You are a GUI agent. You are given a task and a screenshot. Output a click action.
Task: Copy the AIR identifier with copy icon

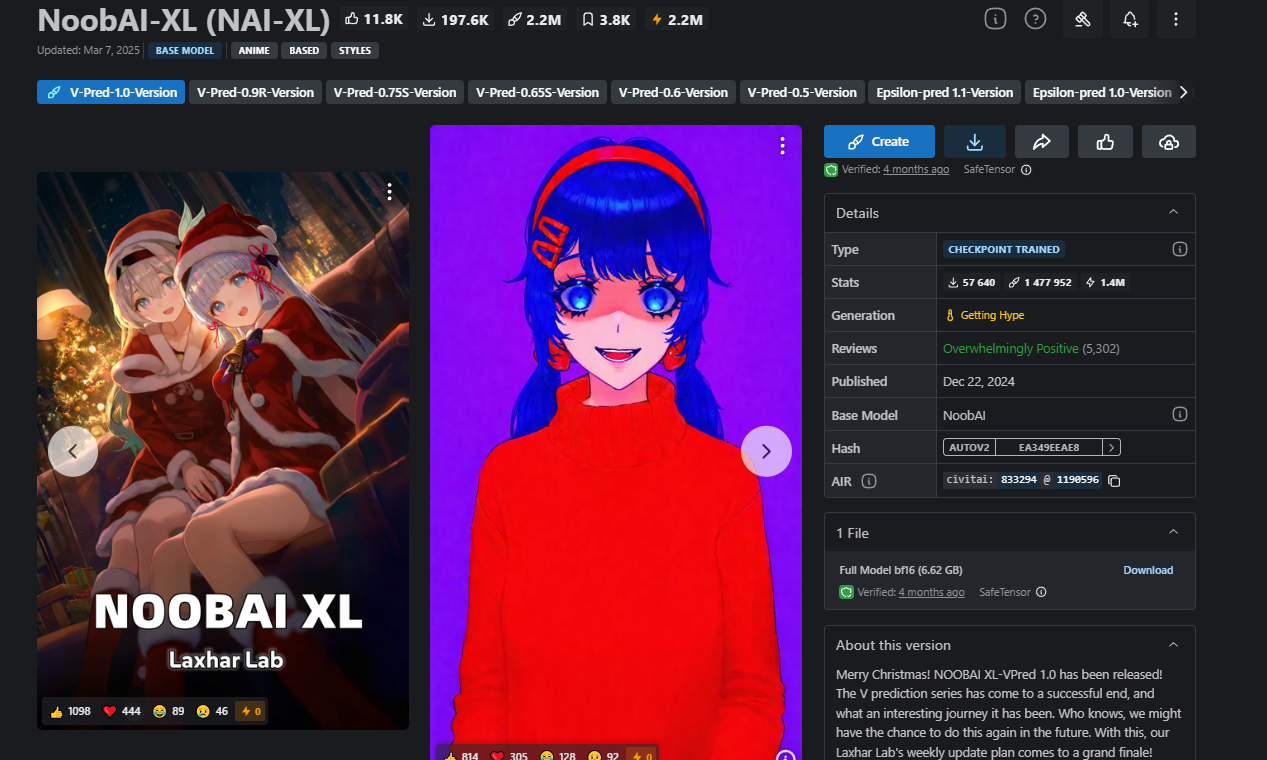pyautogui.click(x=1114, y=481)
